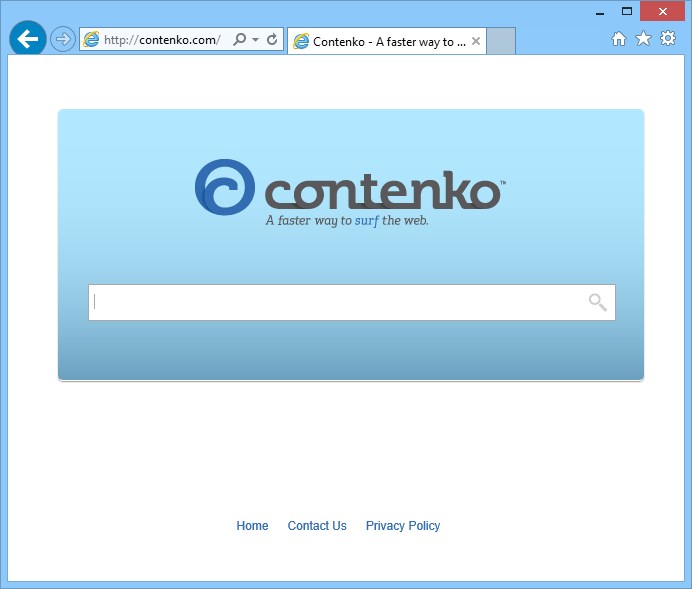Screen dimensions: 692x589
Task: Click the address bar search magnifier
Action: tap(240, 39)
